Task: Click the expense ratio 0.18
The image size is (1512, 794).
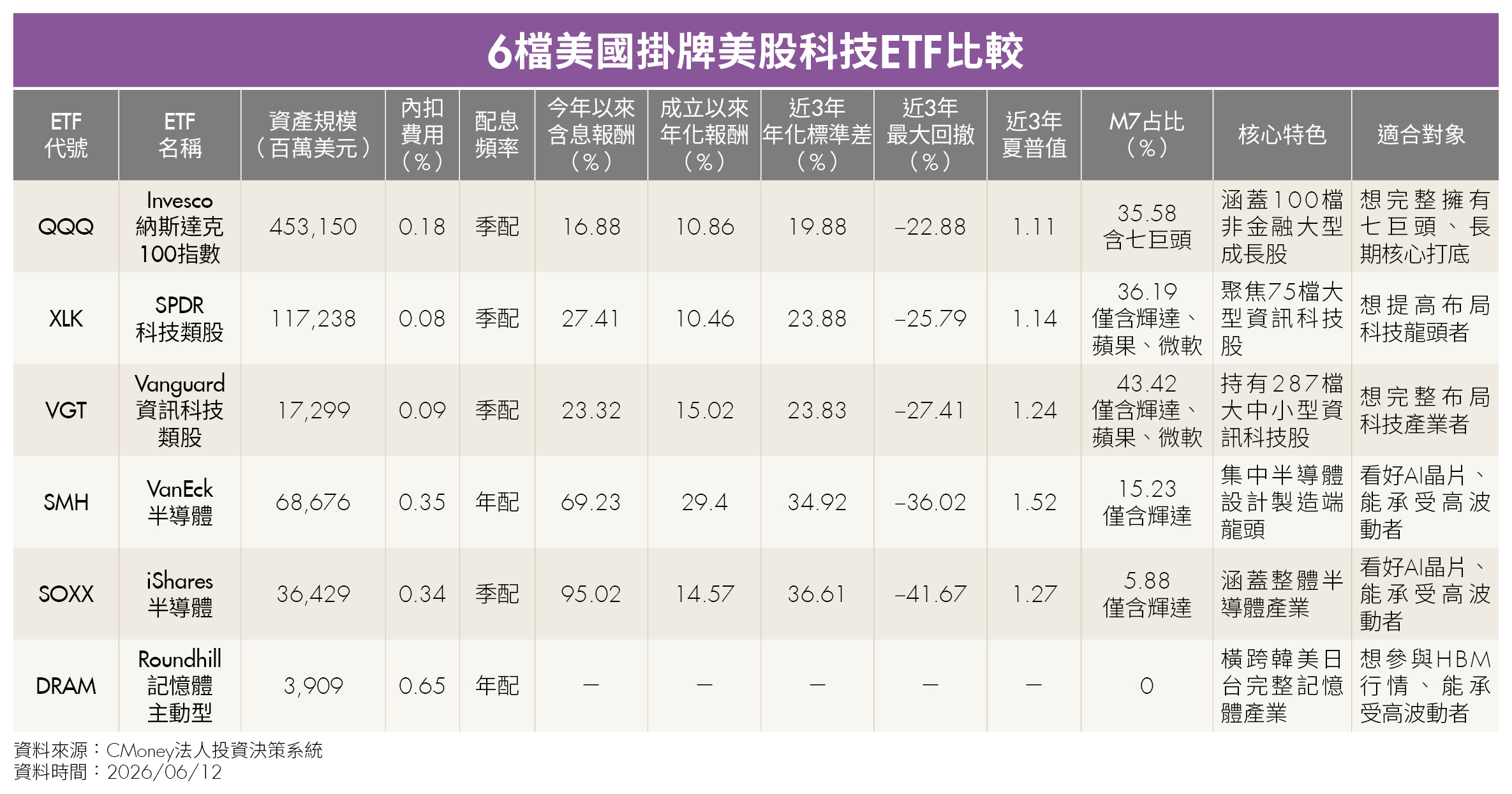Action: click(x=422, y=226)
